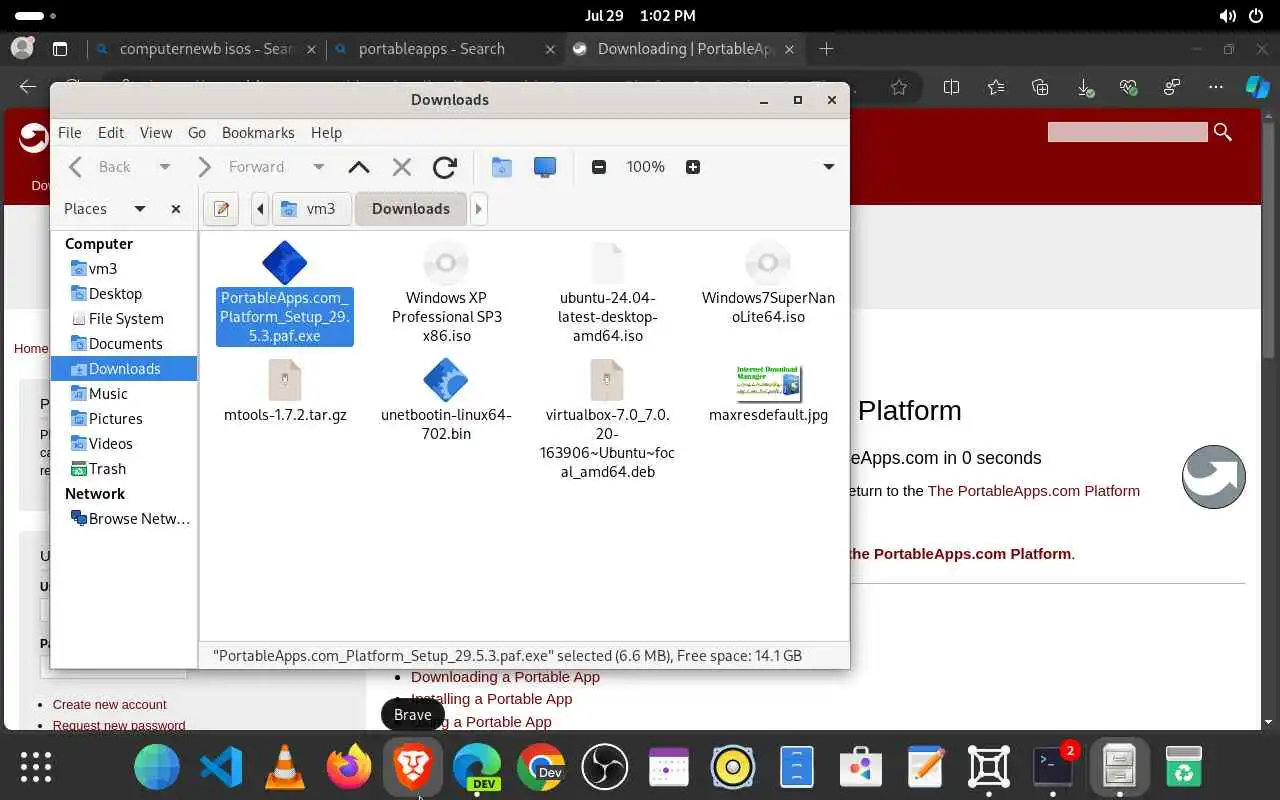This screenshot has width=1280, height=800.
Task: Select the virtualbox-7.0 .deb package
Action: tap(607, 420)
